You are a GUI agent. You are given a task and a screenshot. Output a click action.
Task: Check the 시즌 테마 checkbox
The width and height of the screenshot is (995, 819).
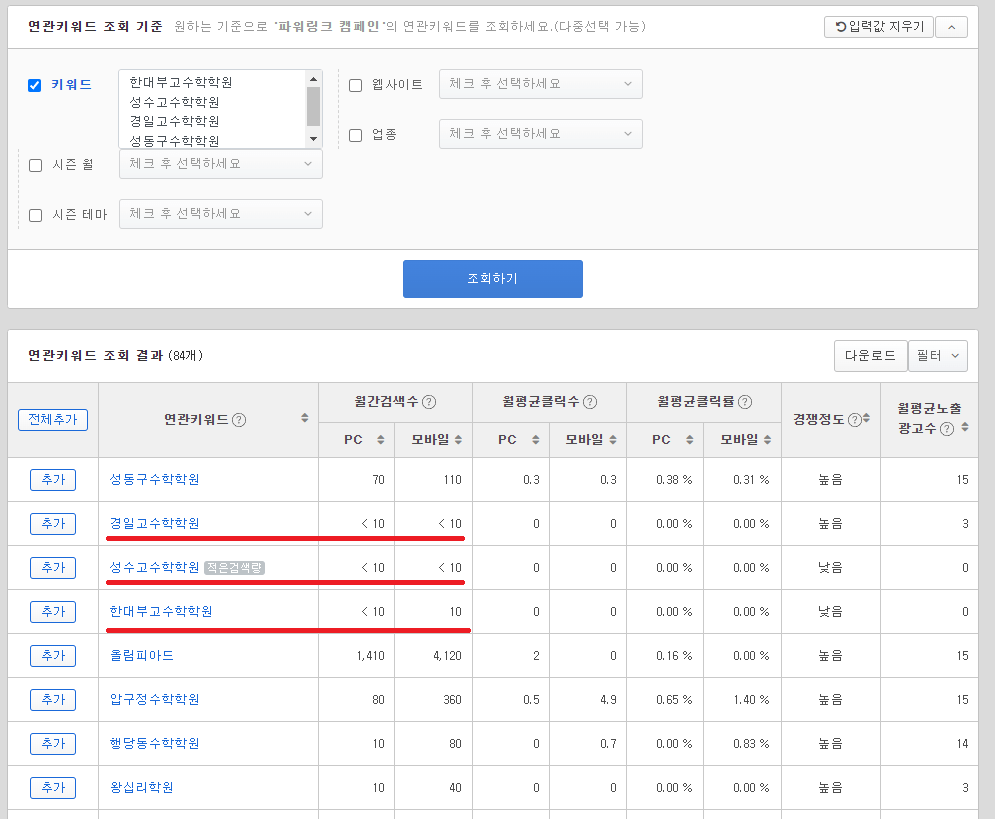pyautogui.click(x=36, y=215)
